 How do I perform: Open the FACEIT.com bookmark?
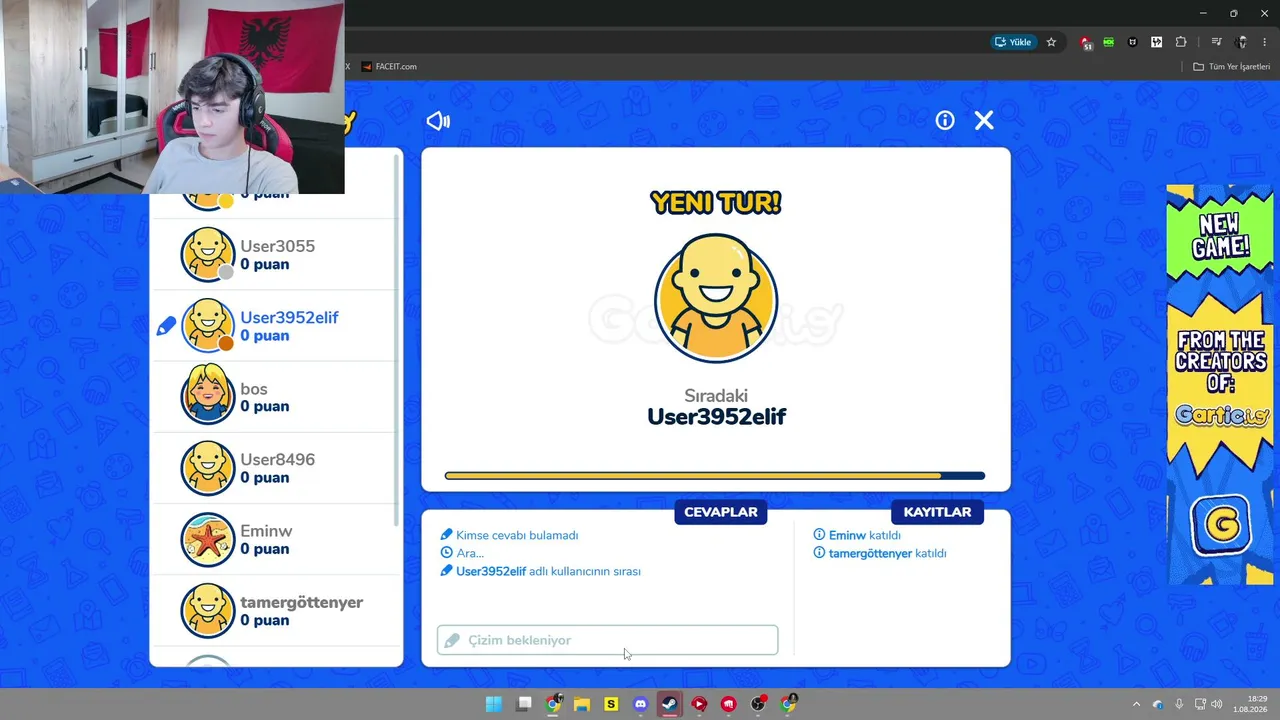tap(389, 66)
